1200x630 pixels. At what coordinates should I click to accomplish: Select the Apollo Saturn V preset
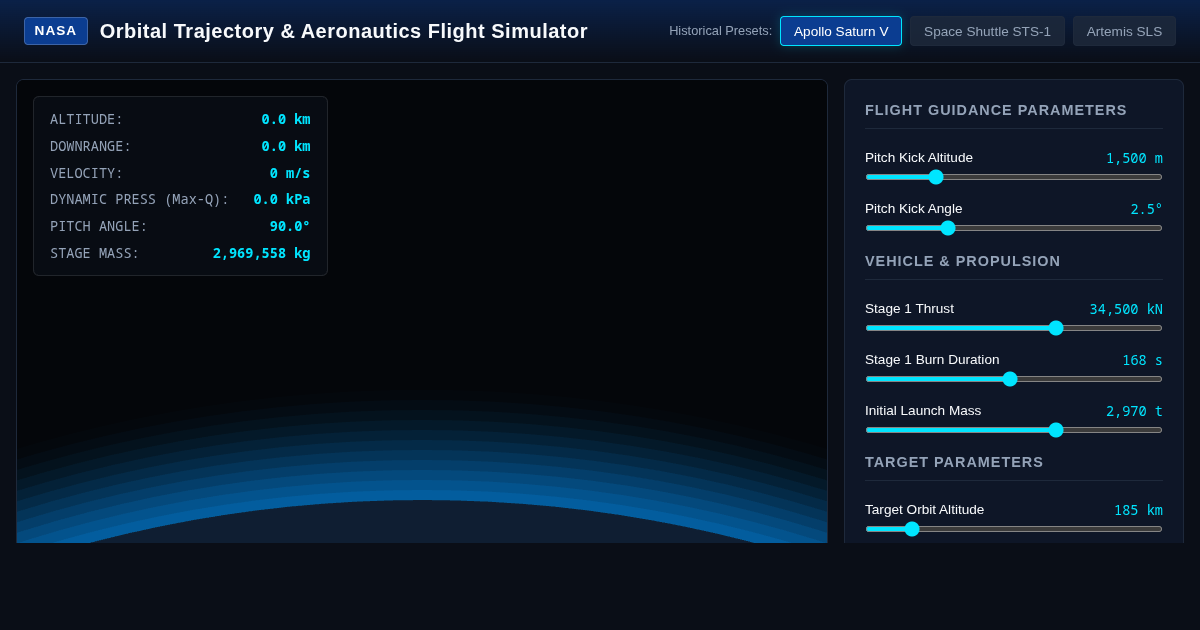(x=841, y=31)
